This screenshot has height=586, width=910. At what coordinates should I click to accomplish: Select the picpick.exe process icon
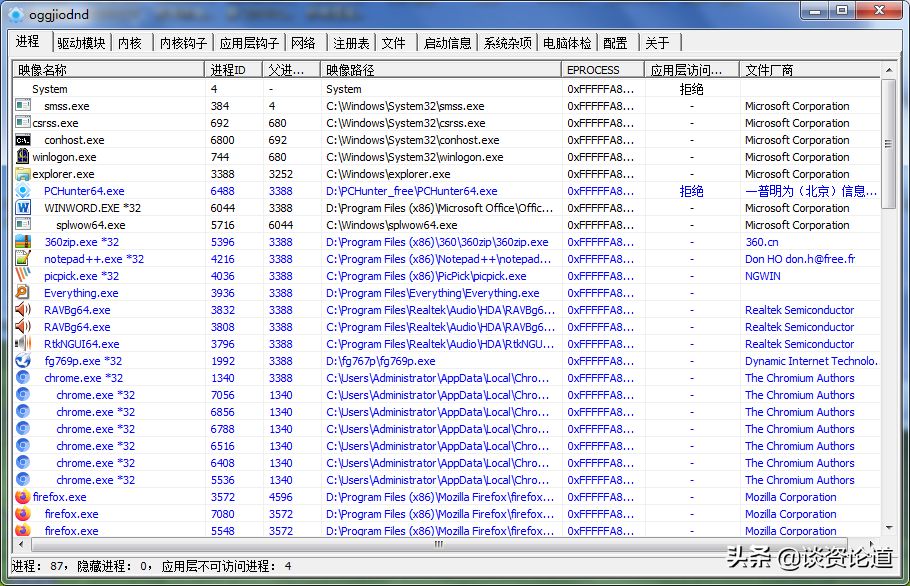pyautogui.click(x=23, y=276)
